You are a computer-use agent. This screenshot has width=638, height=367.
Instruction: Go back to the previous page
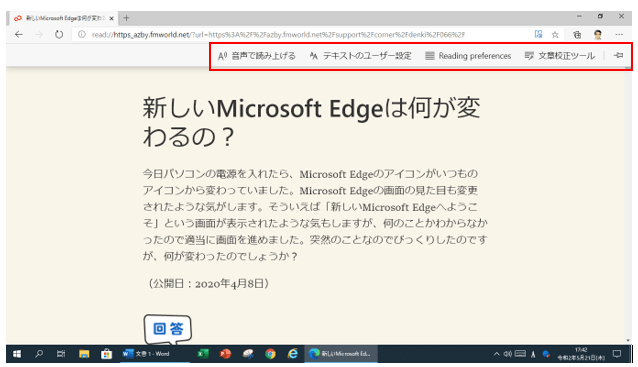tap(19, 35)
